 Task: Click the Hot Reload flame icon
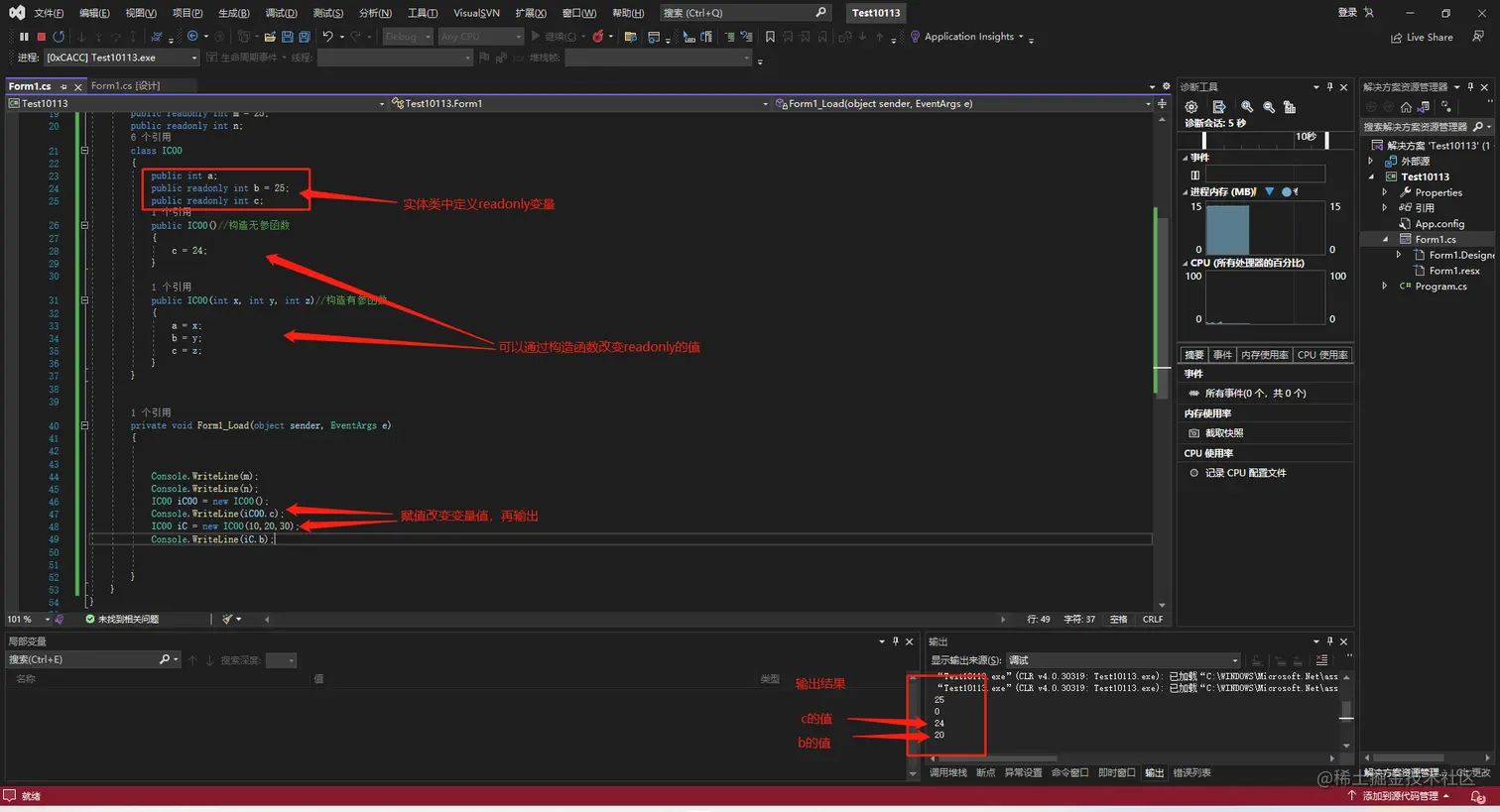597,37
